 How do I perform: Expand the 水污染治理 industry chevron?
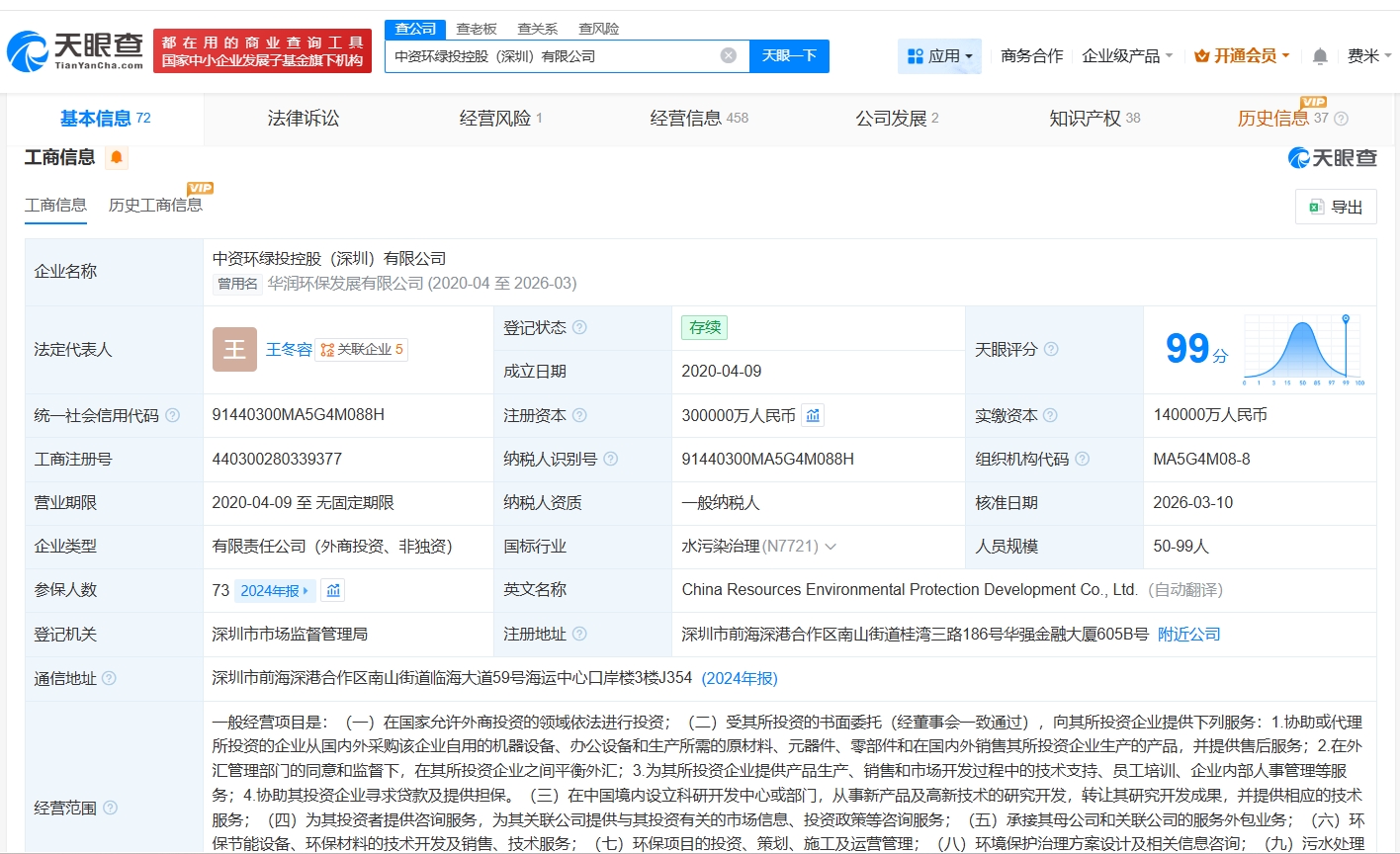tap(831, 547)
